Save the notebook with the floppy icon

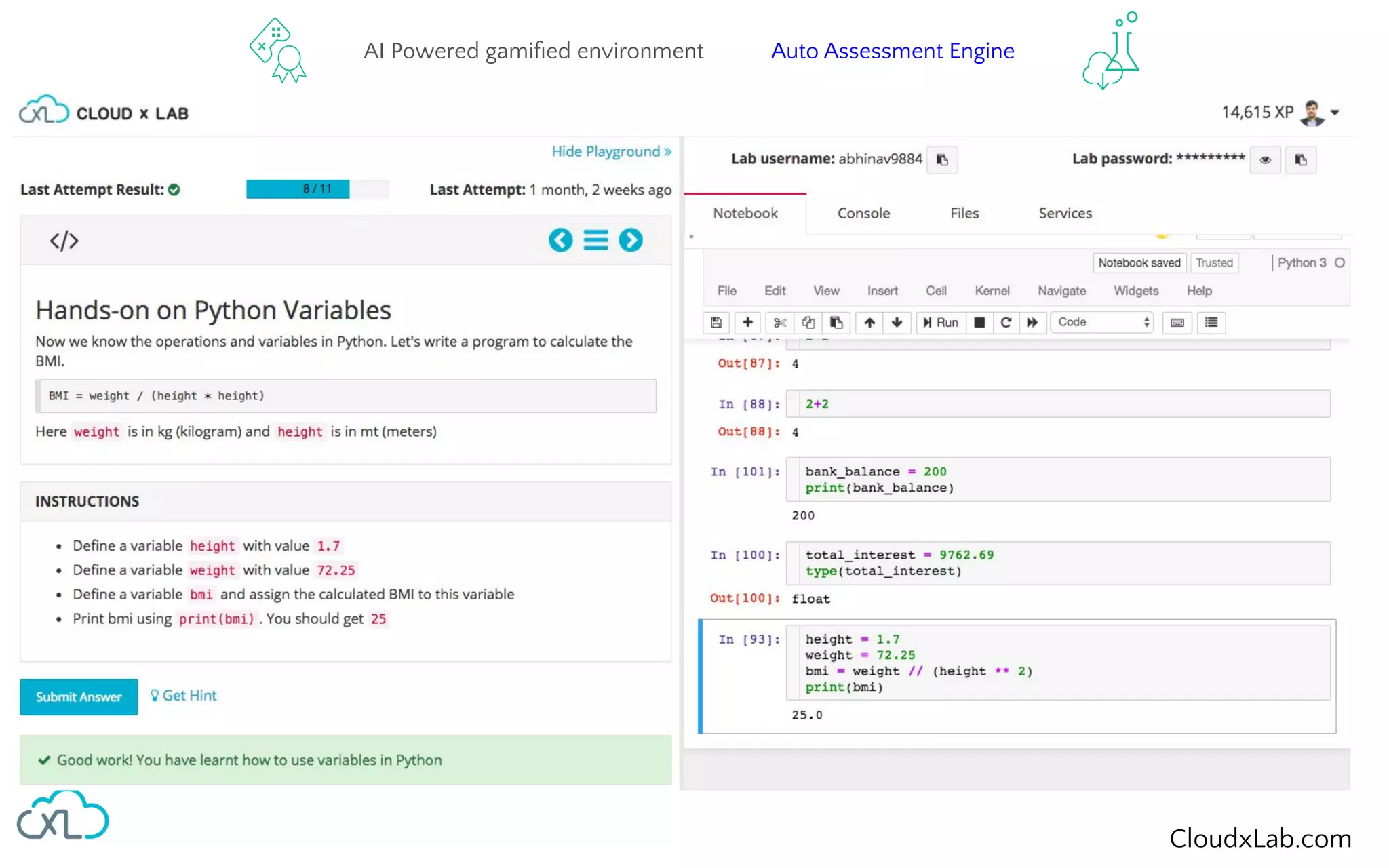click(x=716, y=323)
